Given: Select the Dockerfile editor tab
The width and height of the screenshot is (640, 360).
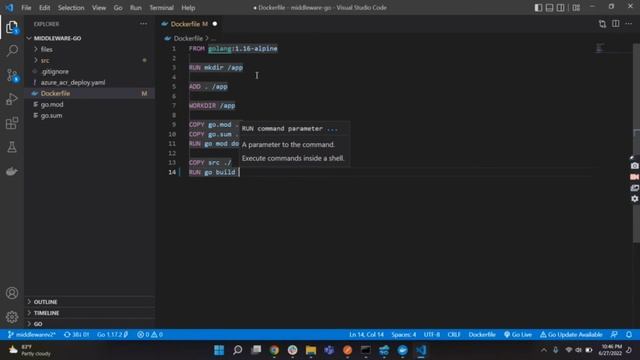Looking at the screenshot, I should tap(189, 24).
